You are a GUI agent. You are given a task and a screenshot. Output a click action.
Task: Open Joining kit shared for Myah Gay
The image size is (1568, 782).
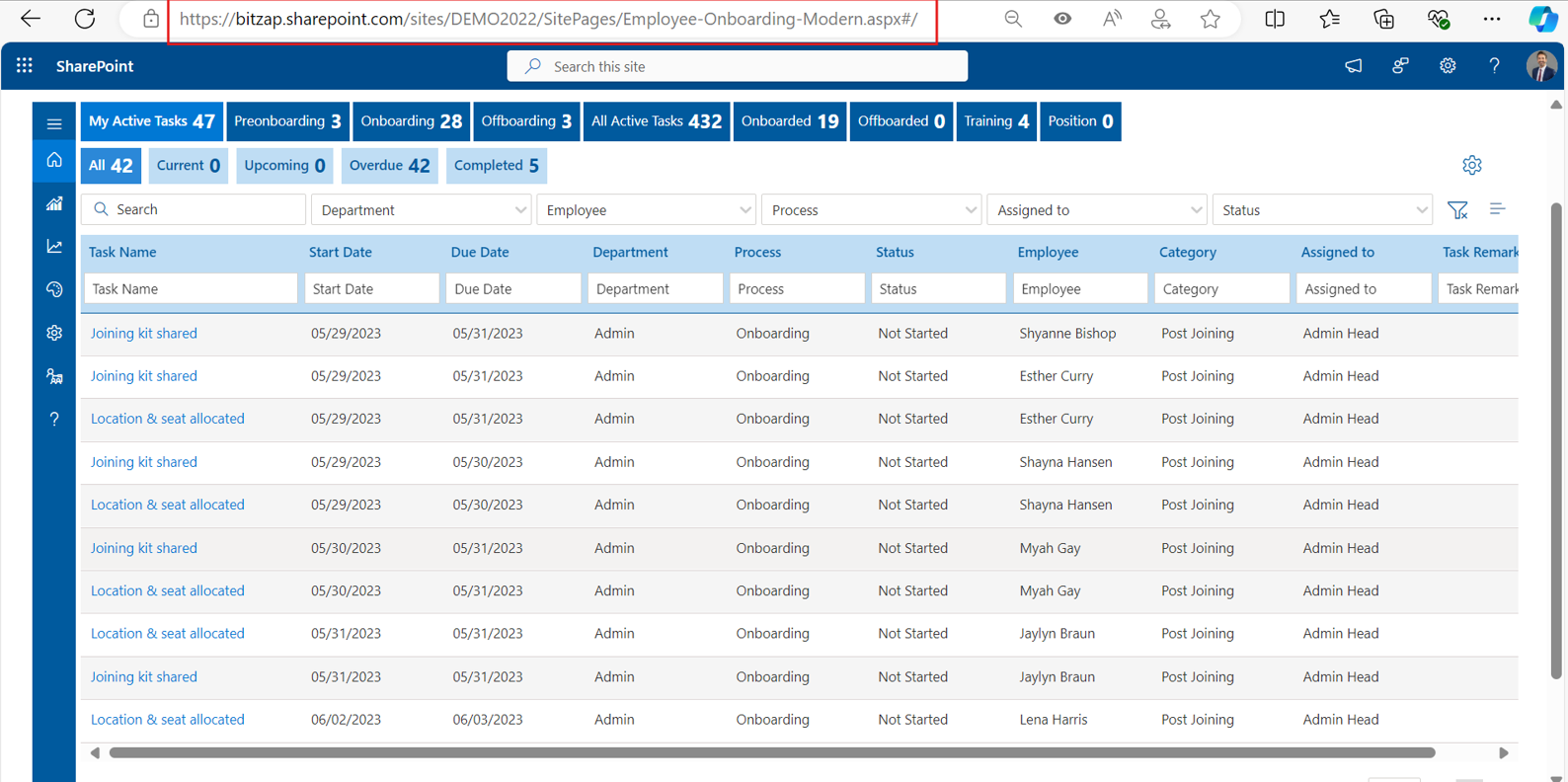pyautogui.click(x=144, y=548)
